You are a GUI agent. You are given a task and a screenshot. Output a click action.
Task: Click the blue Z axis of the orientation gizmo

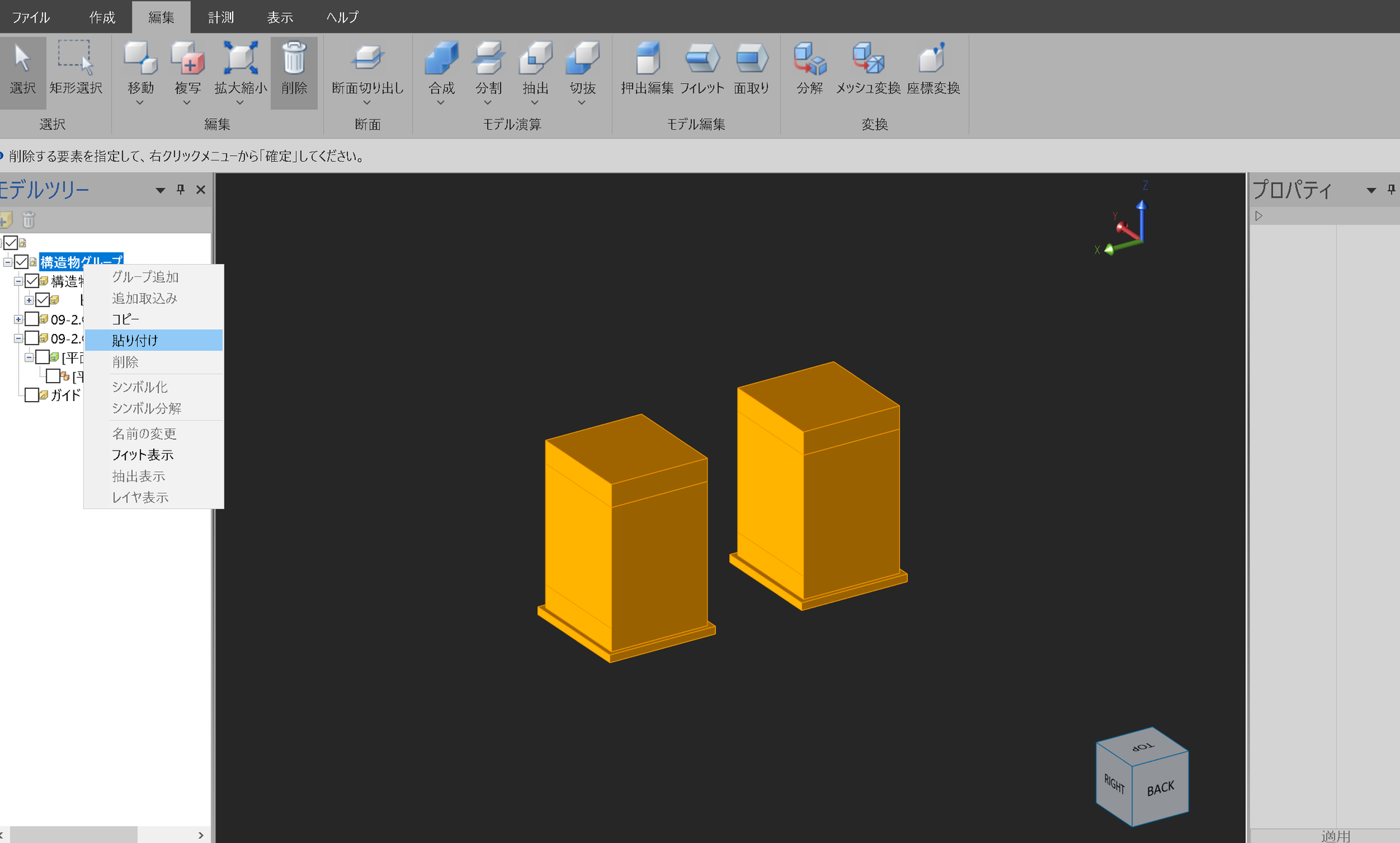[x=1142, y=221]
